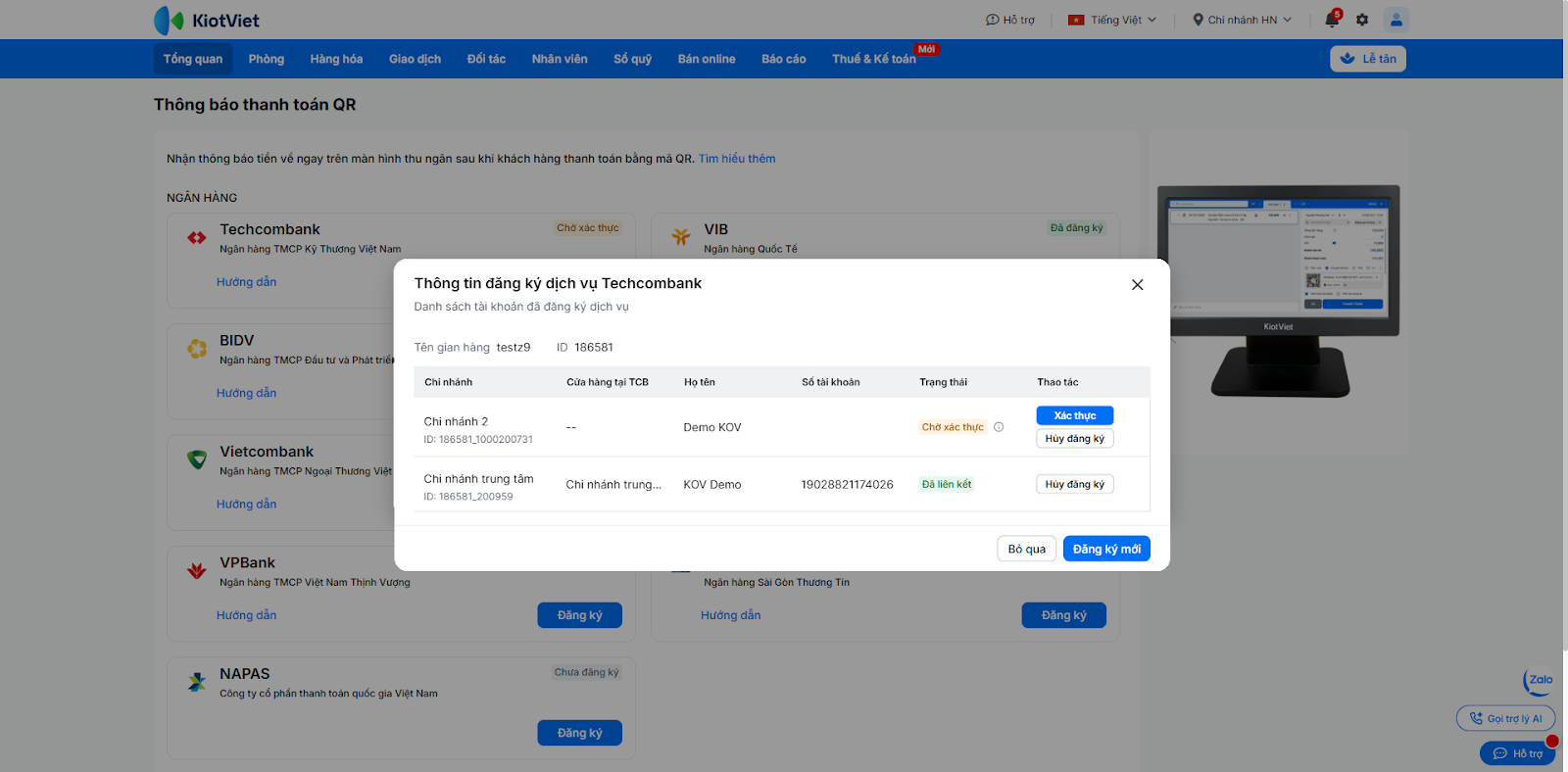This screenshot has height=772, width=1568.
Task: Click the Gọi trợ lý AI button
Action: (1505, 719)
